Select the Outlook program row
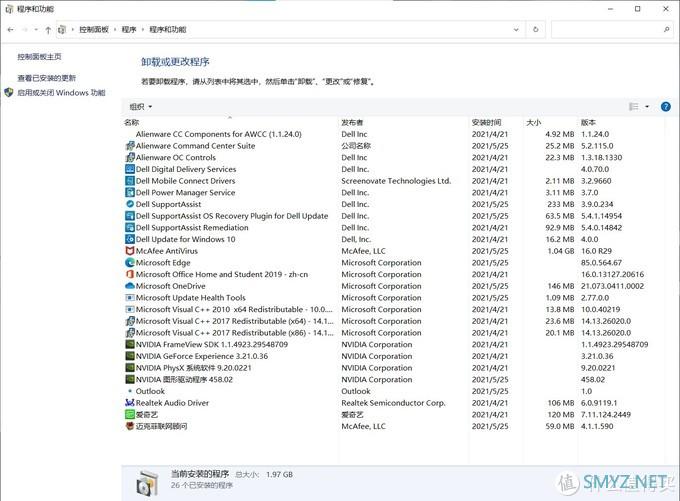 (x=393, y=391)
